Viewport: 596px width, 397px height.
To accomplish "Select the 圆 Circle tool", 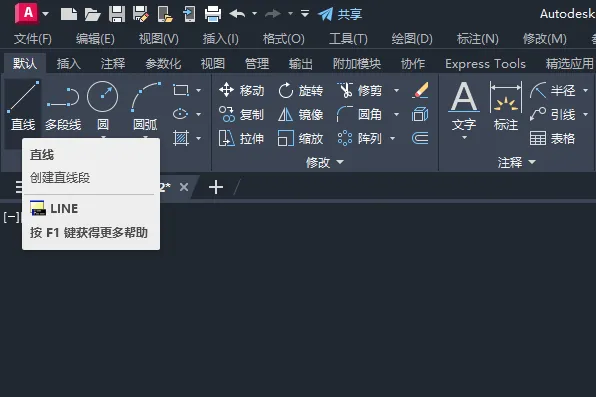I will coord(103,106).
